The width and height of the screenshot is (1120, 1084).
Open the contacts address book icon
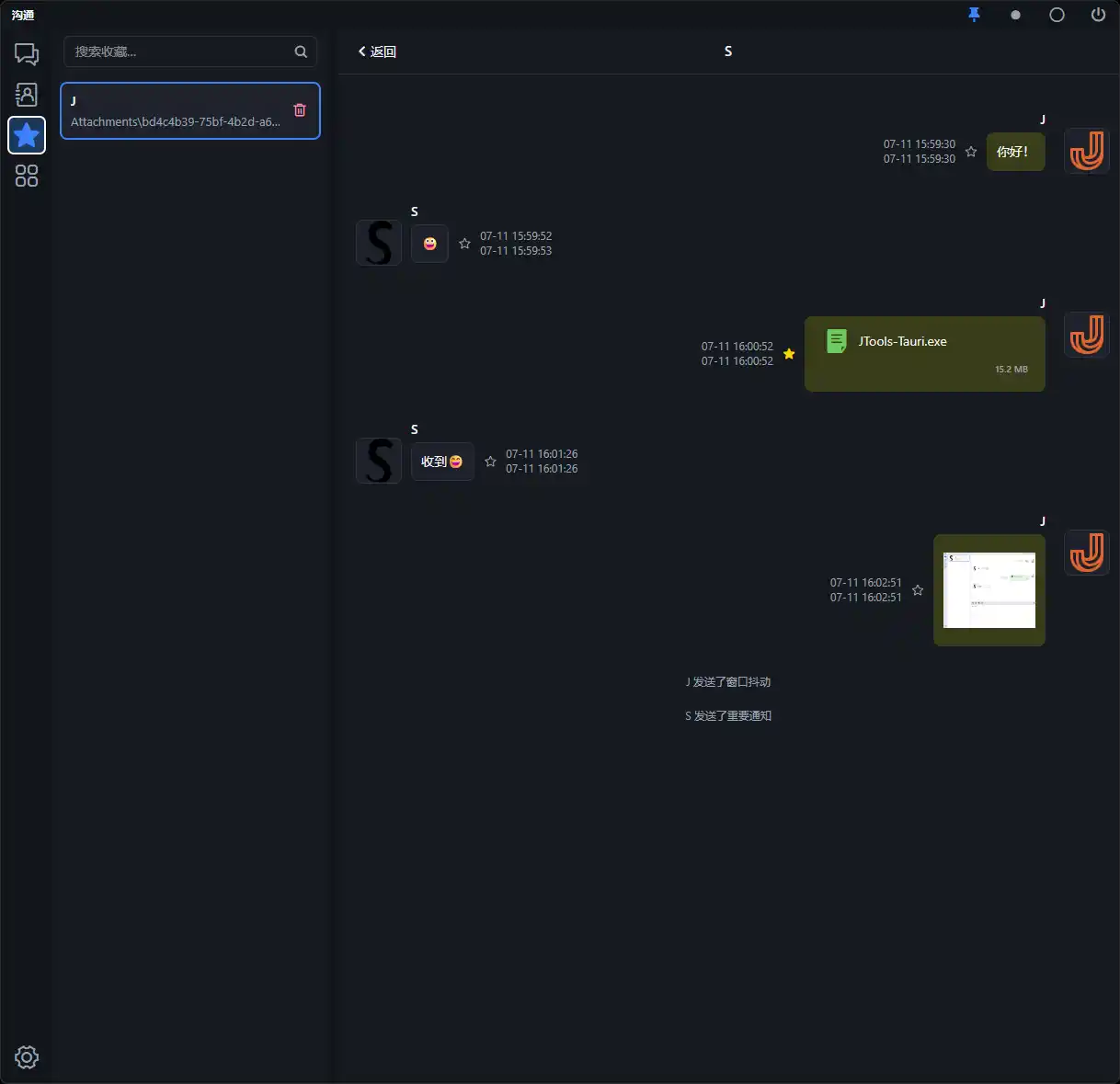coord(27,95)
